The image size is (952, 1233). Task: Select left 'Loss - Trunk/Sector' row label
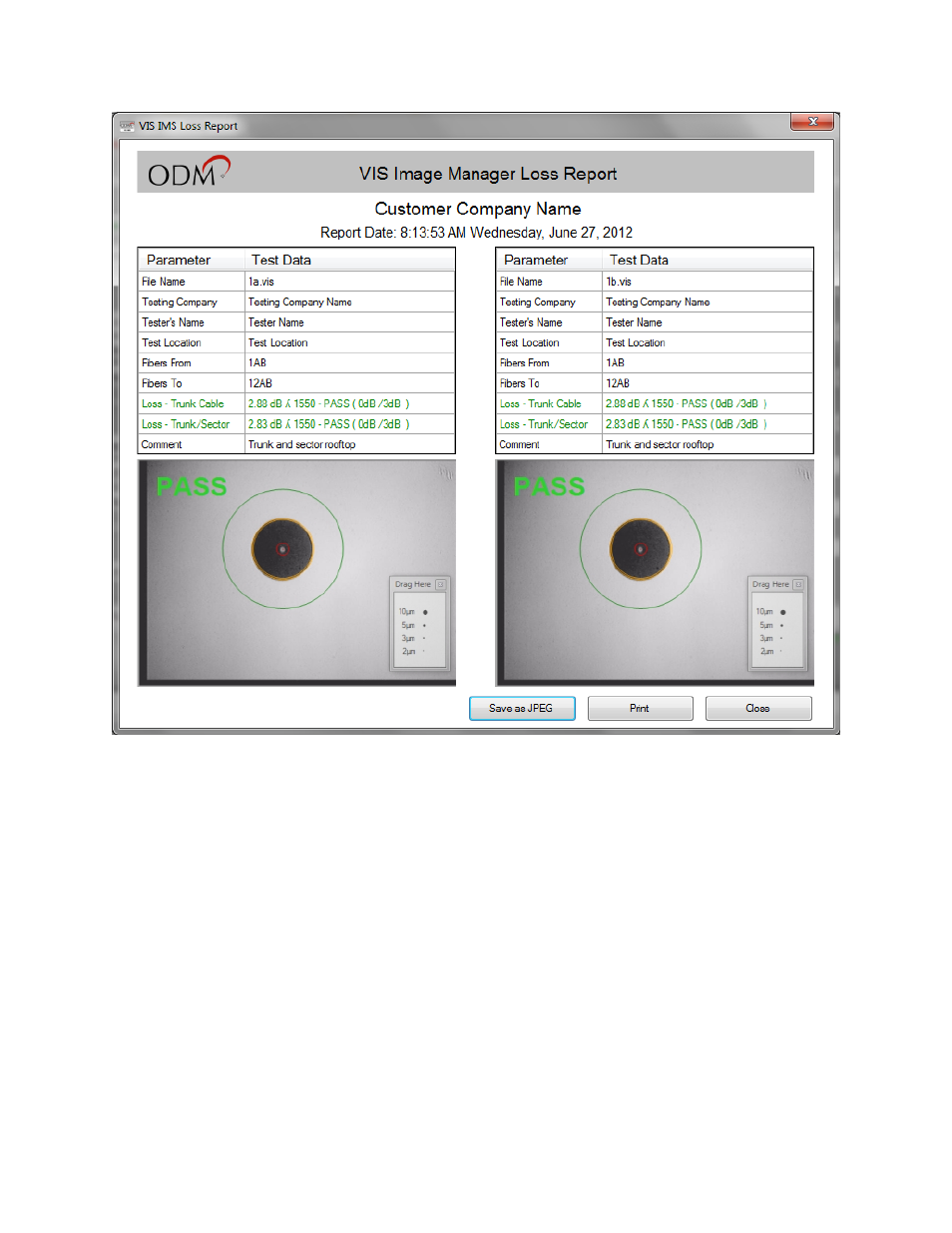pyautogui.click(x=186, y=424)
